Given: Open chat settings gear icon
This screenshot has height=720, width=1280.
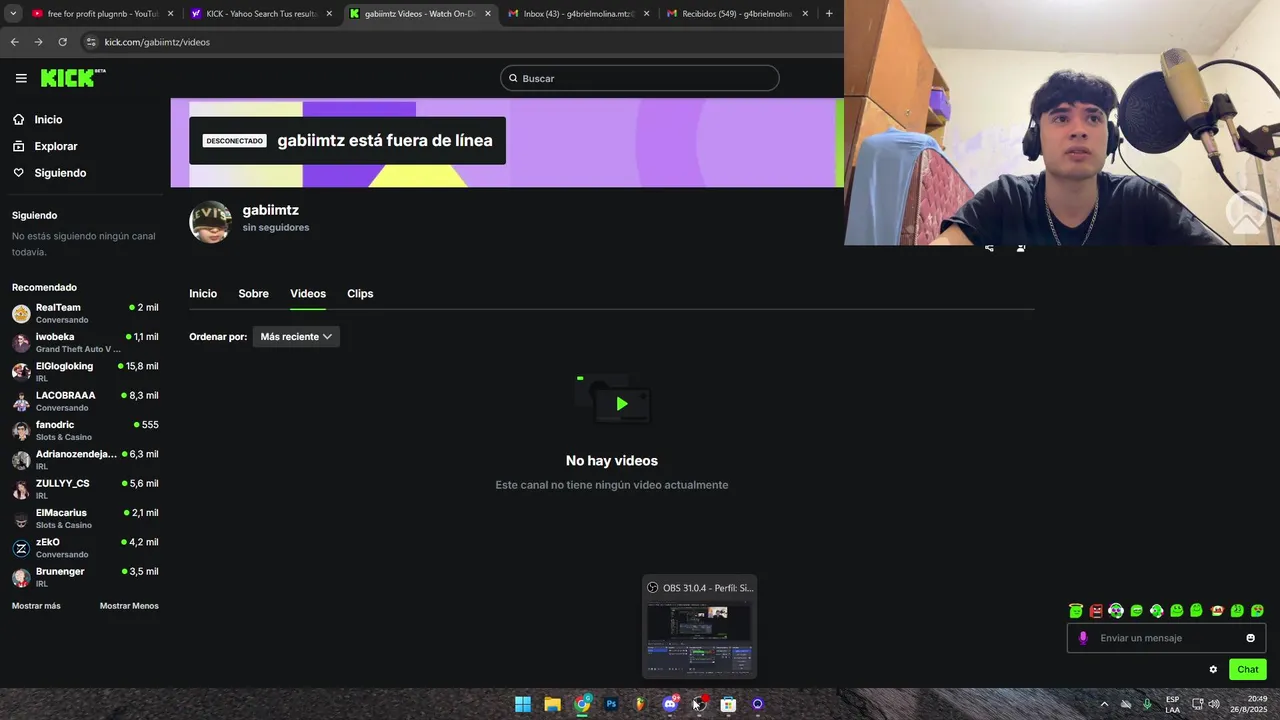Looking at the screenshot, I should click(x=1213, y=670).
